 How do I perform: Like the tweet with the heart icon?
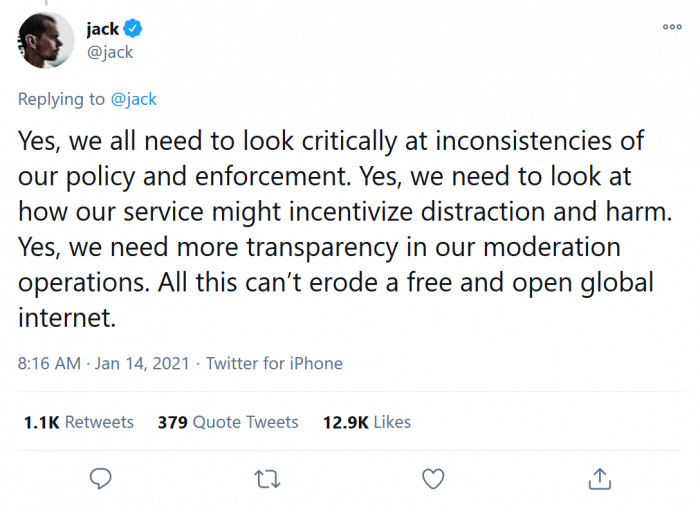(x=433, y=479)
